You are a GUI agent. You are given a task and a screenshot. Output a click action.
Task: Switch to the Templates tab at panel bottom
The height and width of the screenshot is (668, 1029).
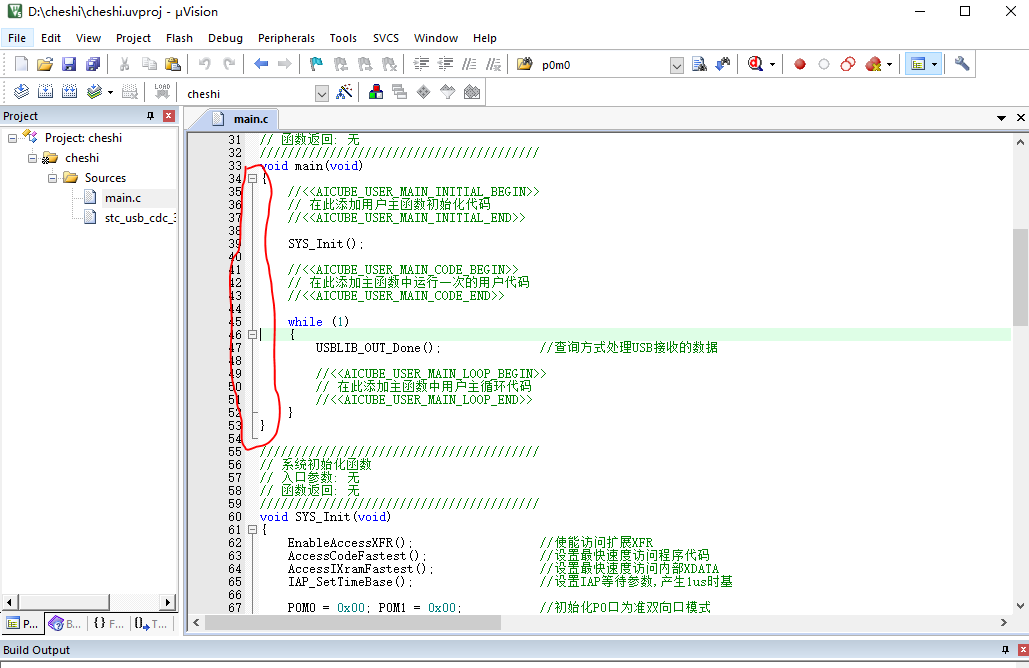152,623
